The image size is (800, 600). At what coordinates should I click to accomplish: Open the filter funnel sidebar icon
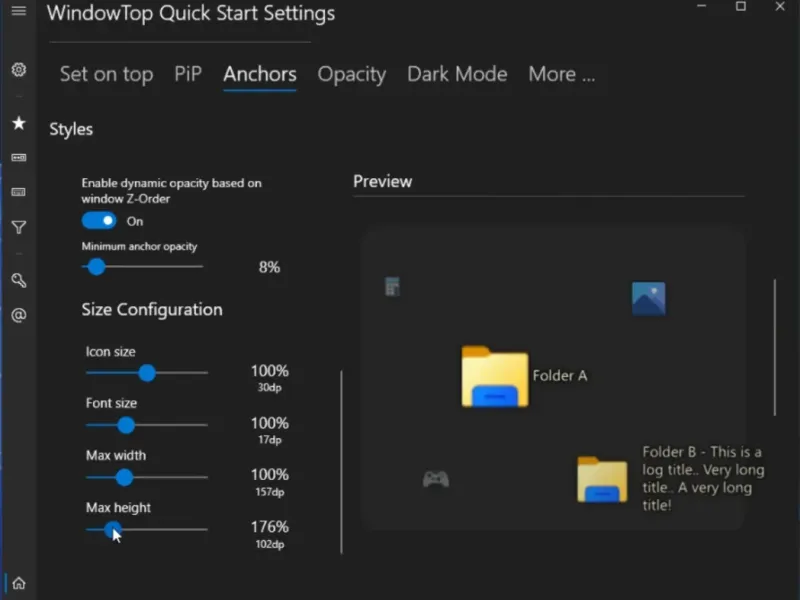coord(18,228)
